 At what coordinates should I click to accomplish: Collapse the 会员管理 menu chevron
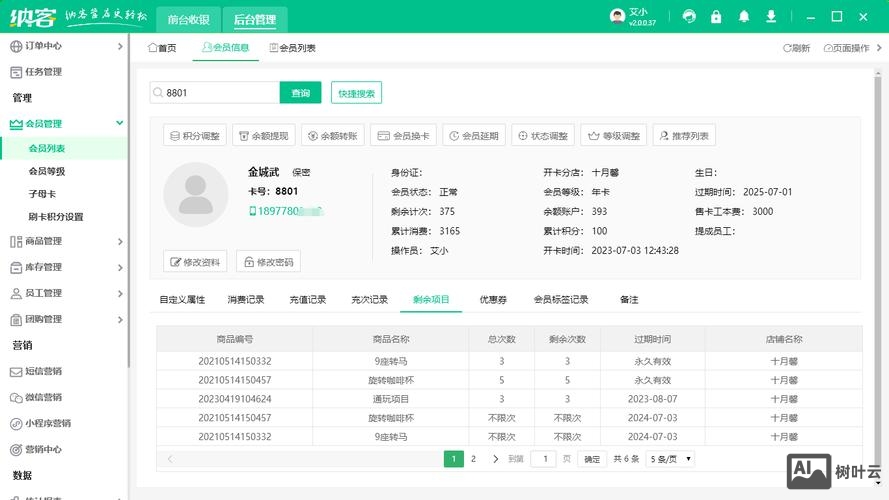click(x=120, y=123)
